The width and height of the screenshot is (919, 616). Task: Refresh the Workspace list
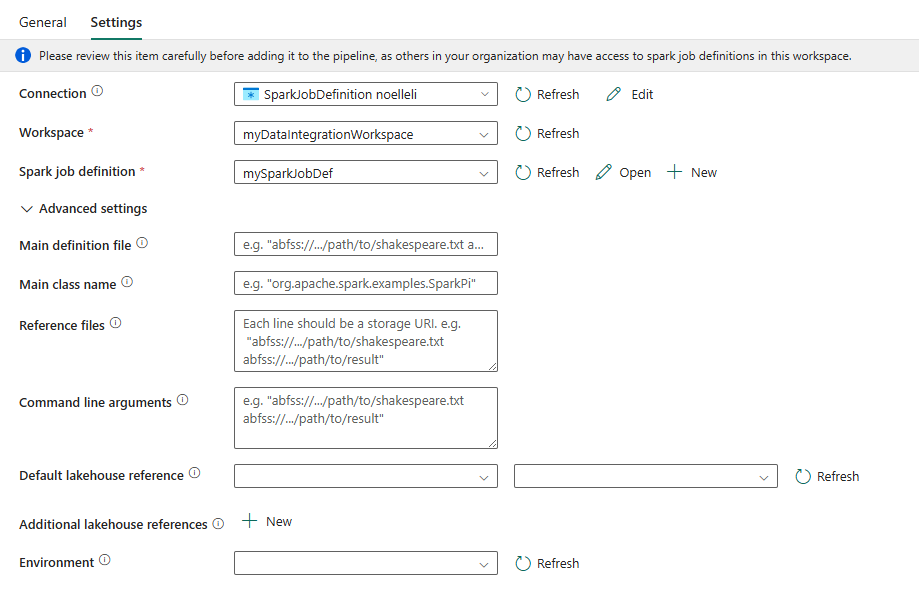click(547, 134)
